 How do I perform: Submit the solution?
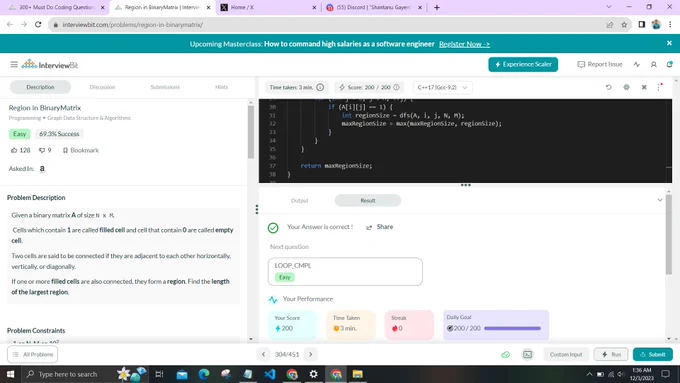(x=653, y=354)
